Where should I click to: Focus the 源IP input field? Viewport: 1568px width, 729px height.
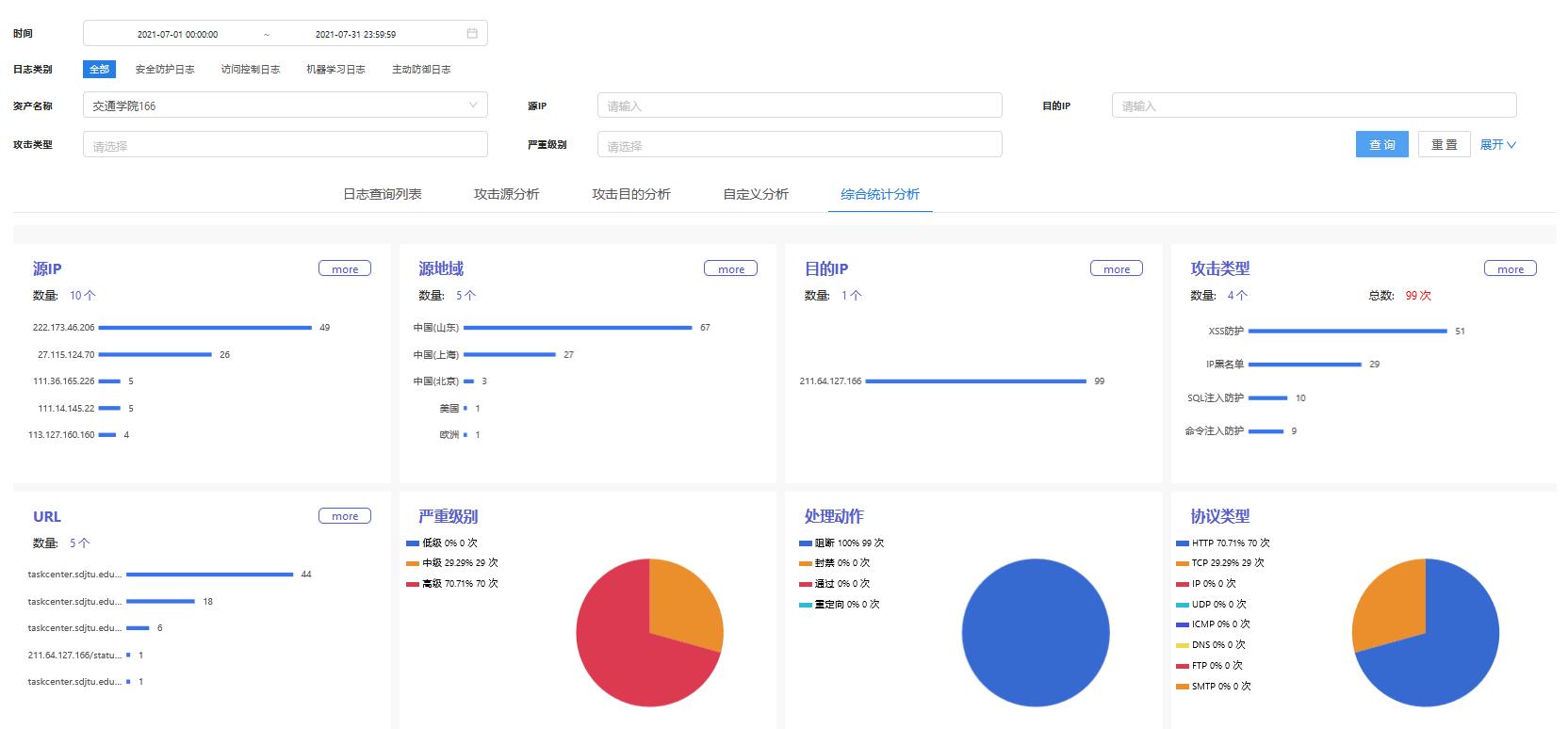tap(799, 105)
